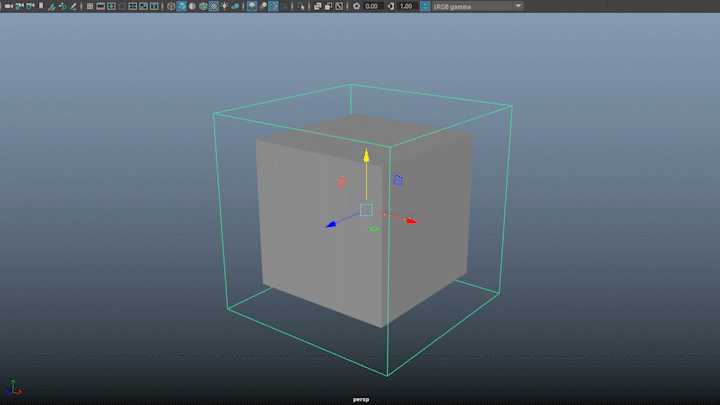Open Camera Attributes from the panel toolbar
The height and width of the screenshot is (405, 720).
pyautogui.click(x=30, y=6)
